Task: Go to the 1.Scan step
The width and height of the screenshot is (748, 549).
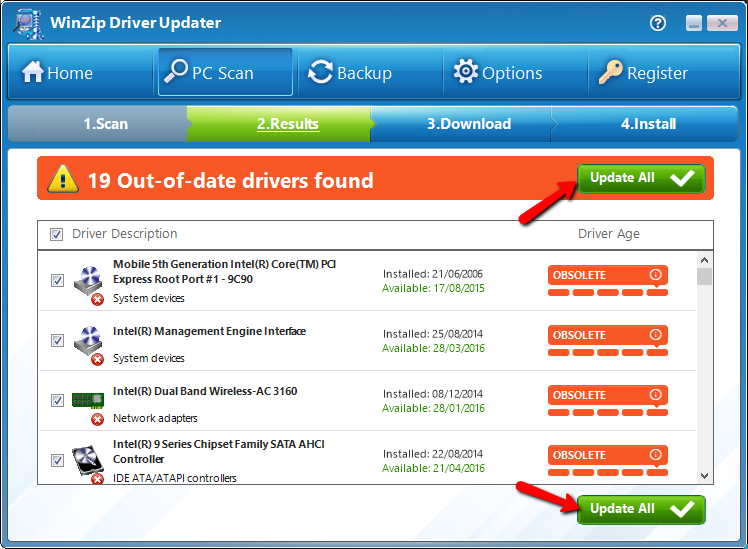Action: (x=105, y=124)
